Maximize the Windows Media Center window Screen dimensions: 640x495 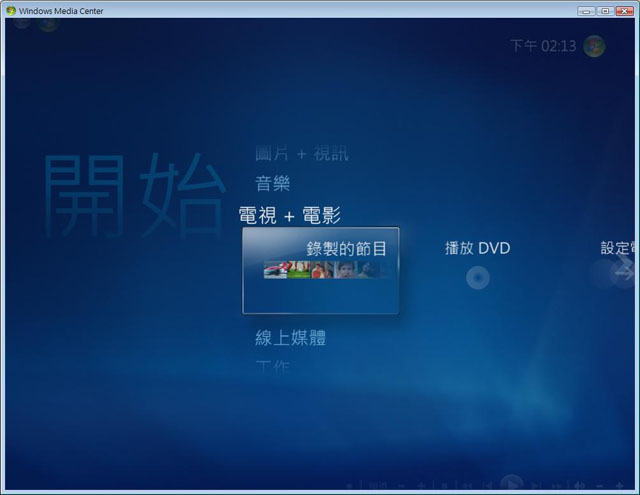pyautogui.click(x=605, y=11)
